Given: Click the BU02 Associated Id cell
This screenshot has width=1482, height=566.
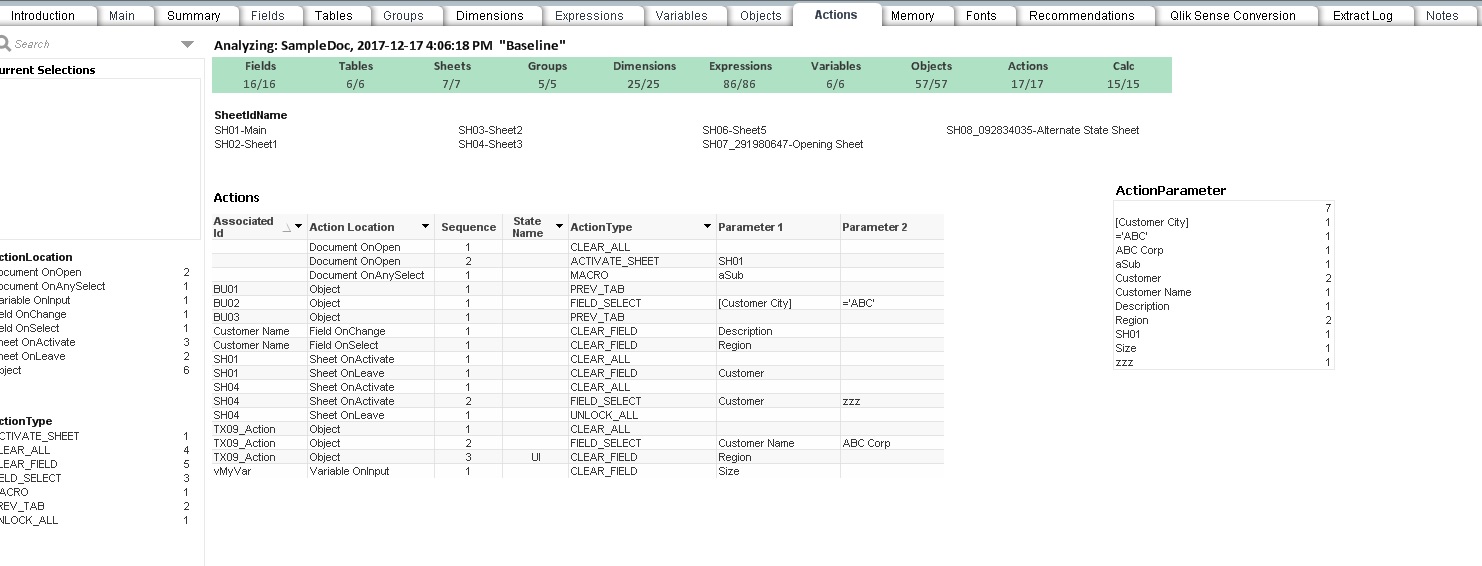Looking at the screenshot, I should coord(259,303).
